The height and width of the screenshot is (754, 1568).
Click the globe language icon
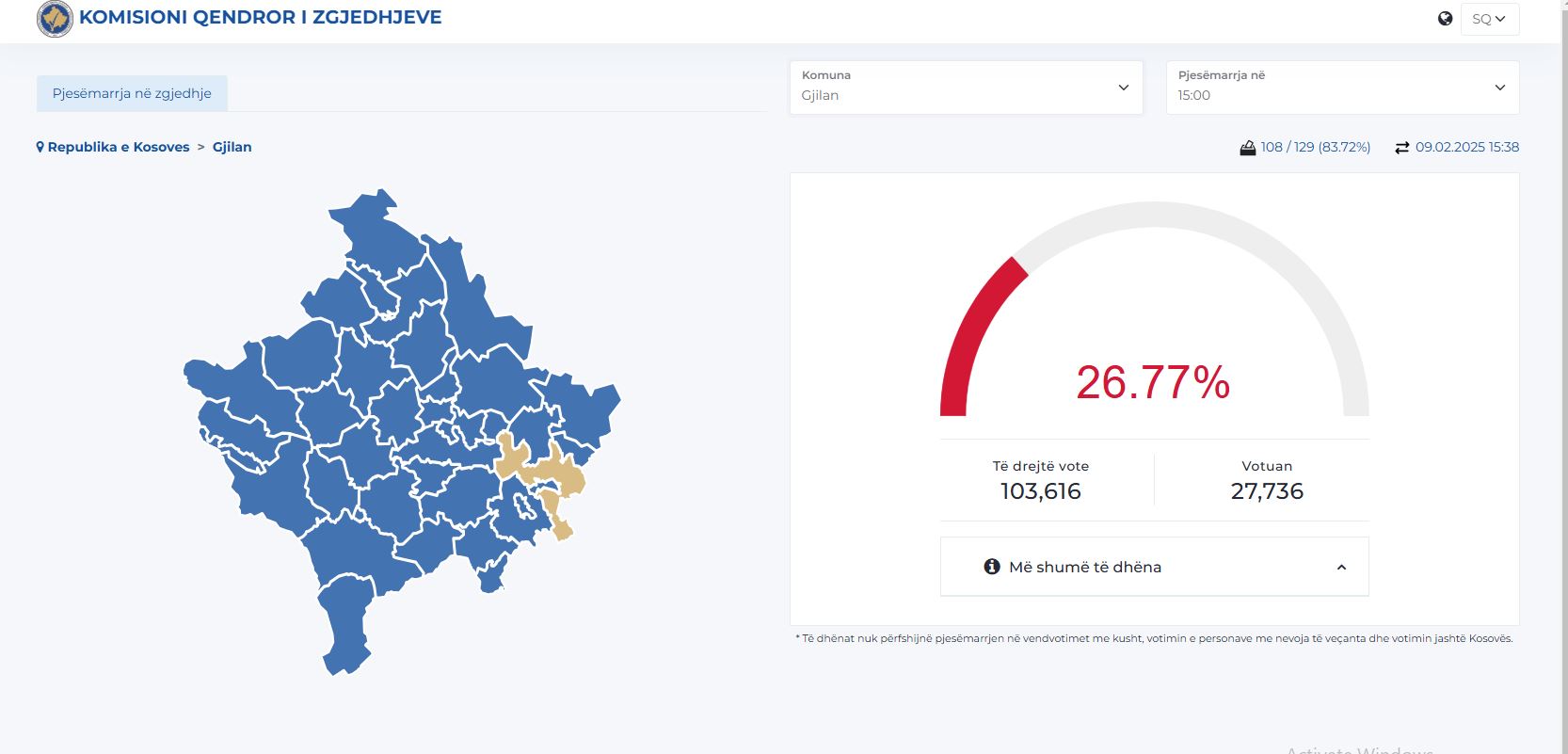(x=1445, y=19)
